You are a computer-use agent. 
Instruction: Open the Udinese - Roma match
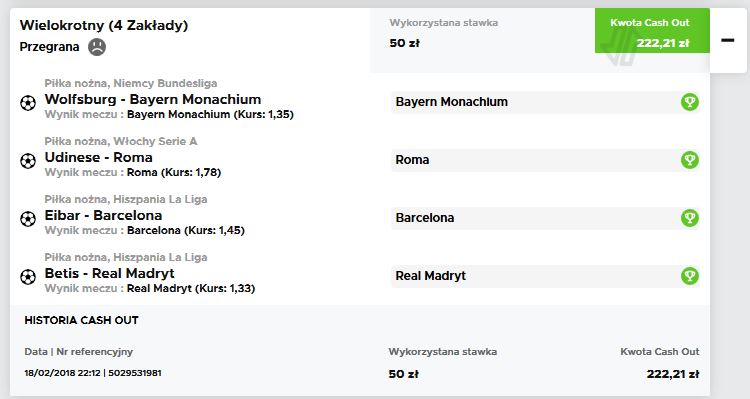99,157
